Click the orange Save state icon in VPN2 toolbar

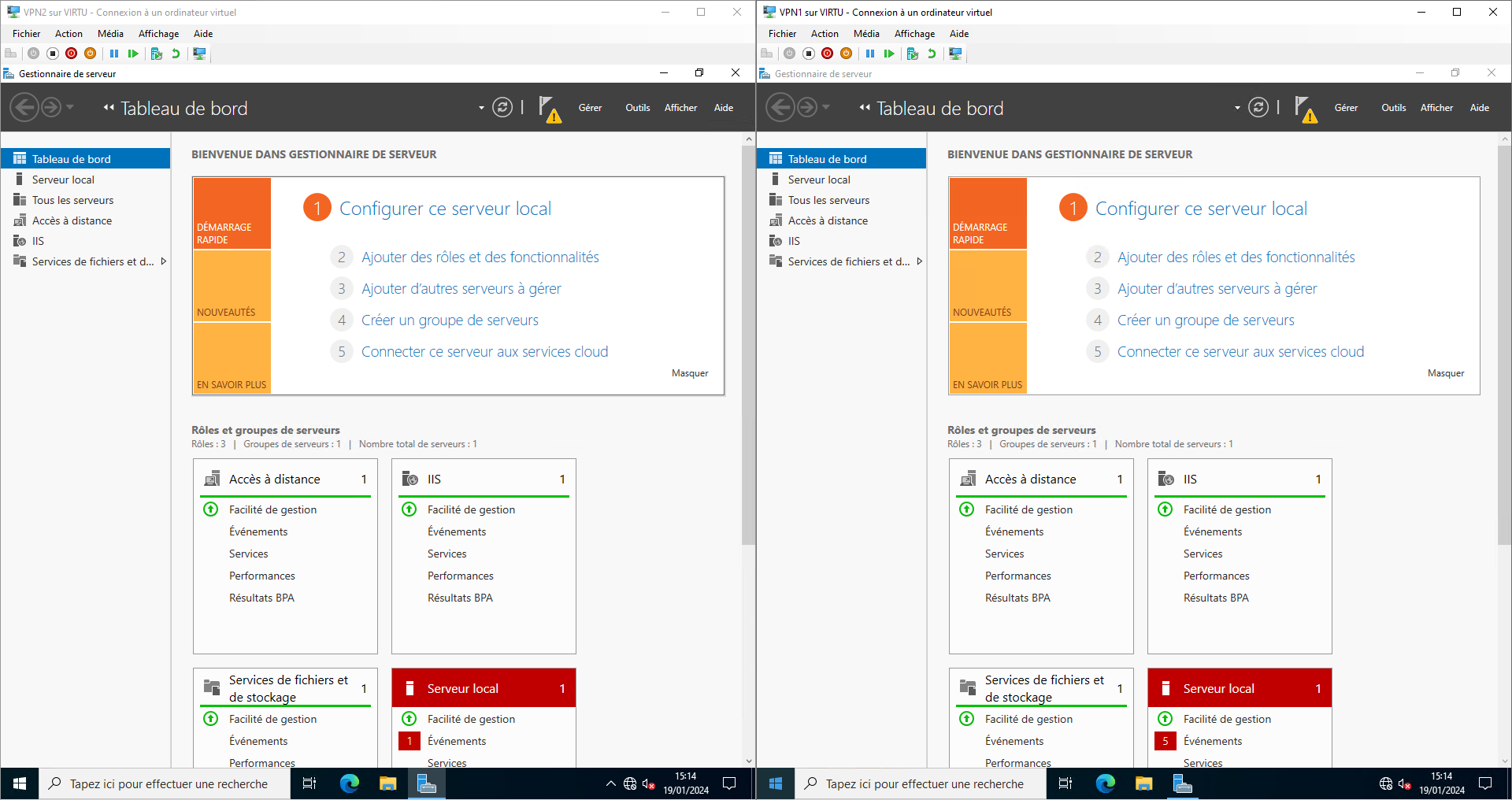click(x=91, y=54)
